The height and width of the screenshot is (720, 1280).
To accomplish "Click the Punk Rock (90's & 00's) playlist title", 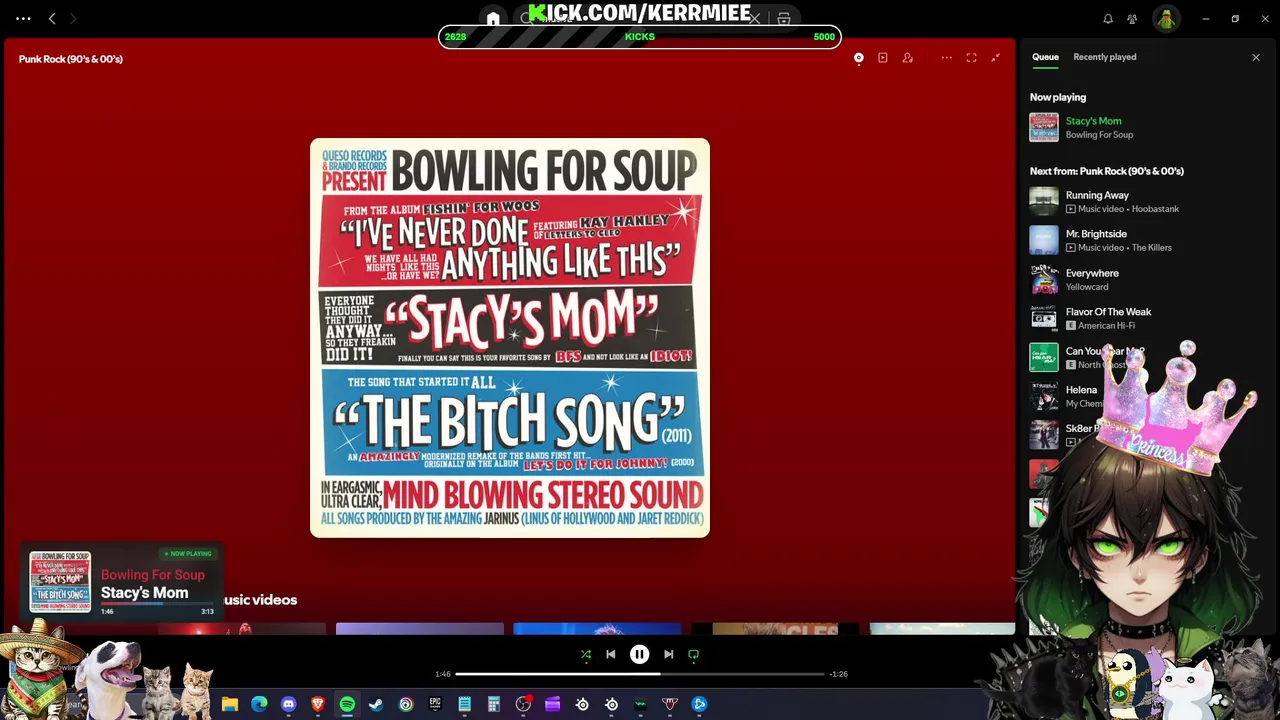I will click(x=70, y=59).
